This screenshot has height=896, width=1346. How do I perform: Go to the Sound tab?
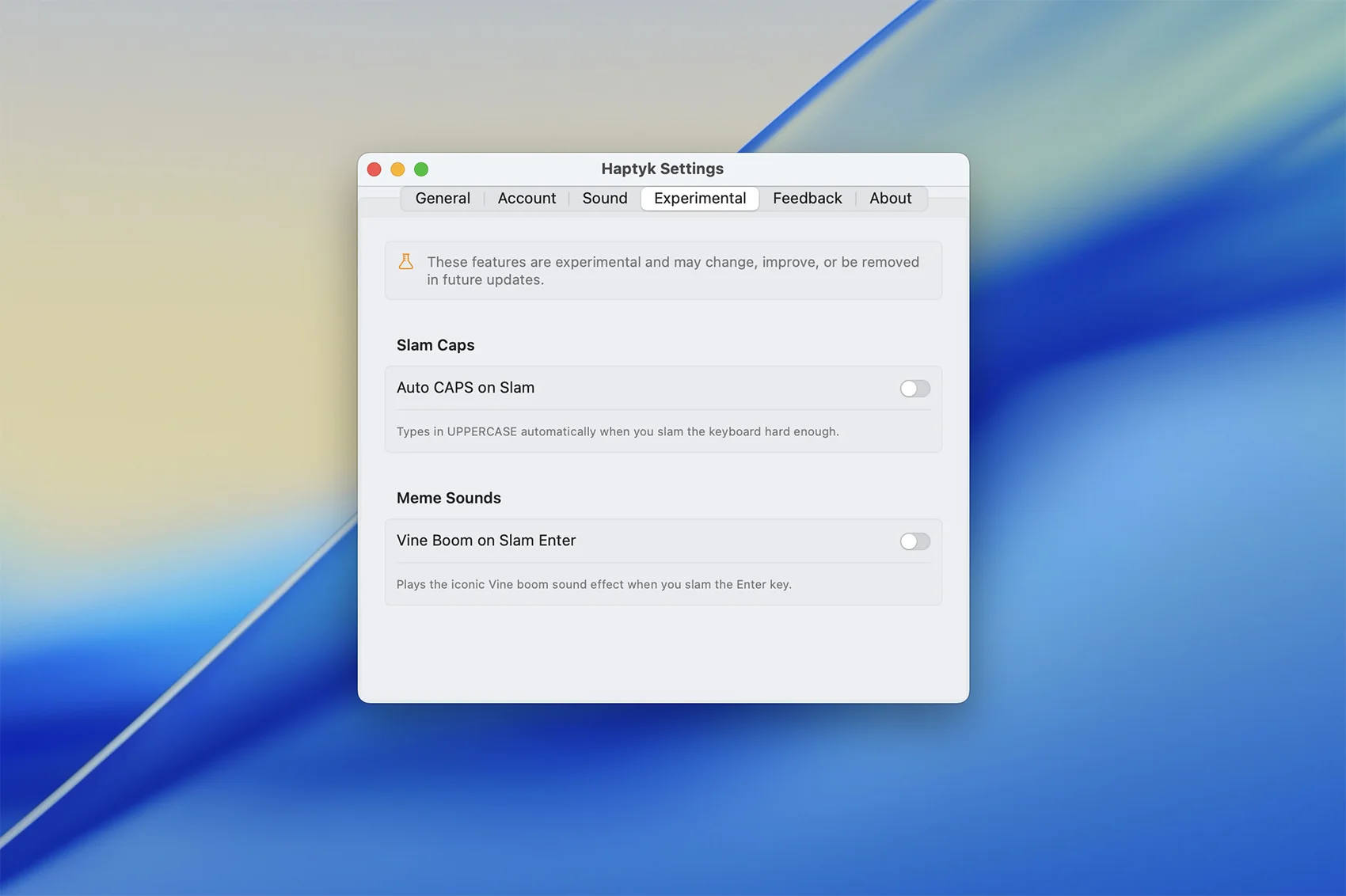tap(605, 199)
